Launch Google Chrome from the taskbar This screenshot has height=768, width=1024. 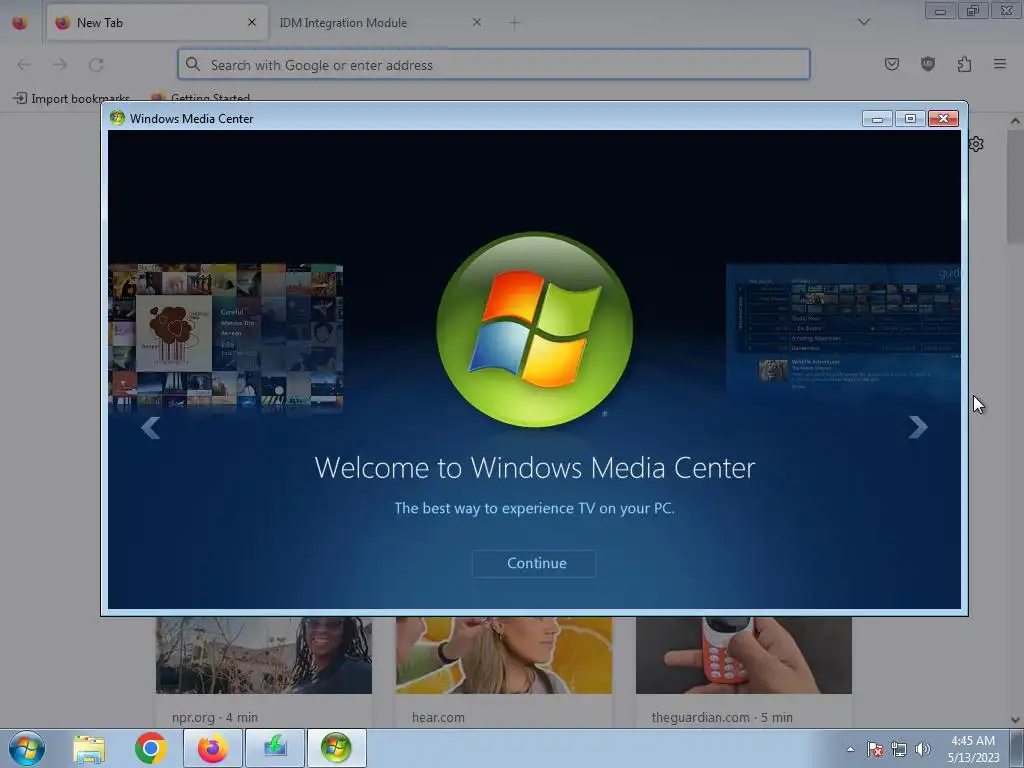(150, 748)
